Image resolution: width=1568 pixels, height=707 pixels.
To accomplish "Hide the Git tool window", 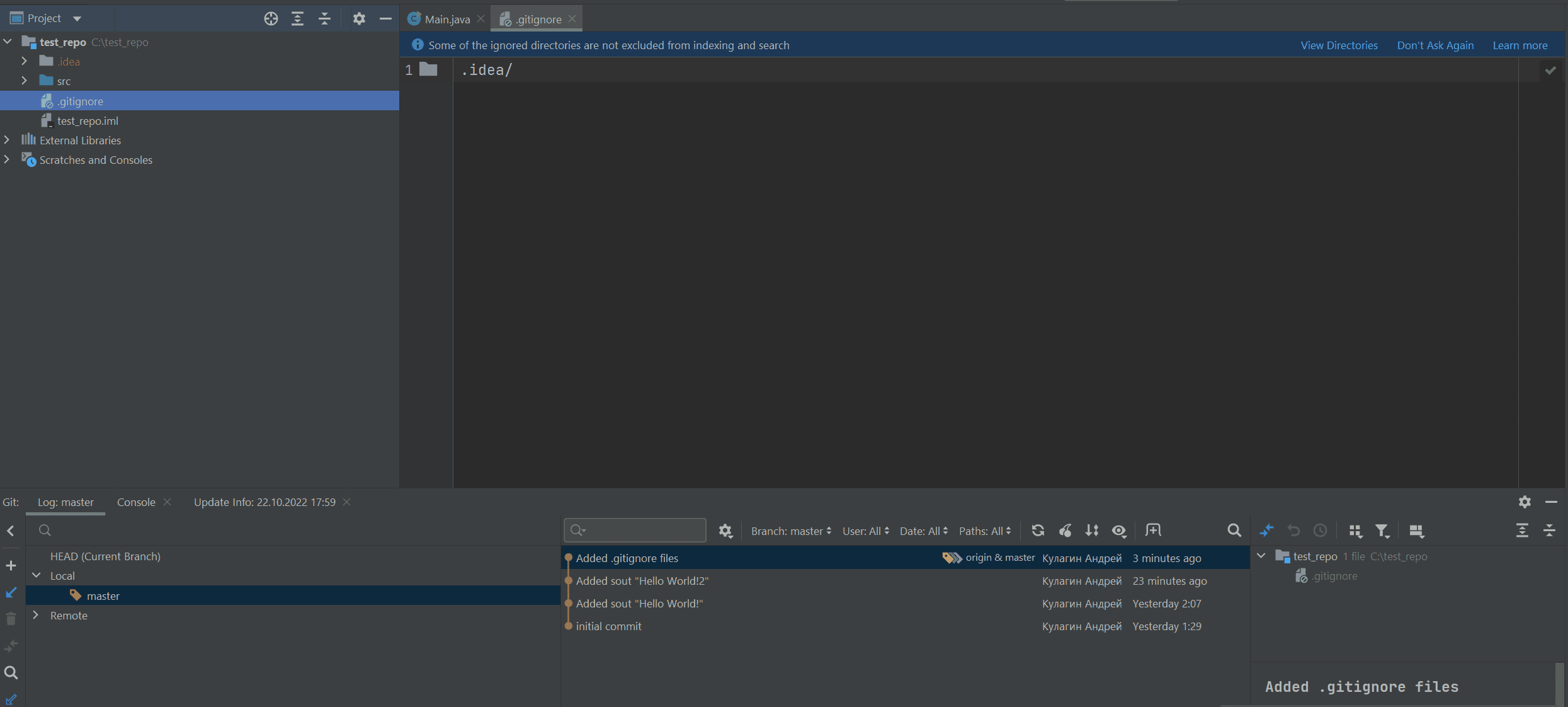I will 1551,502.
